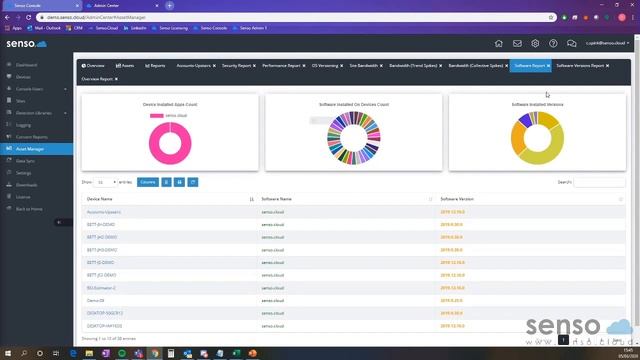
Task: Open Downloads in the sidebar
Action: tap(26, 185)
